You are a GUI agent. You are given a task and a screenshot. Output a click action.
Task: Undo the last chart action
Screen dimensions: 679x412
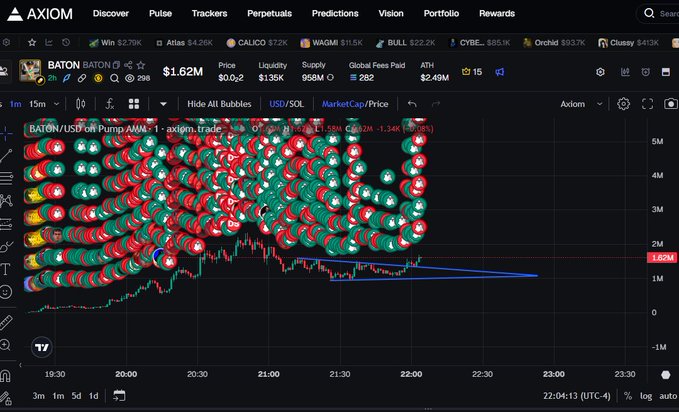point(412,104)
